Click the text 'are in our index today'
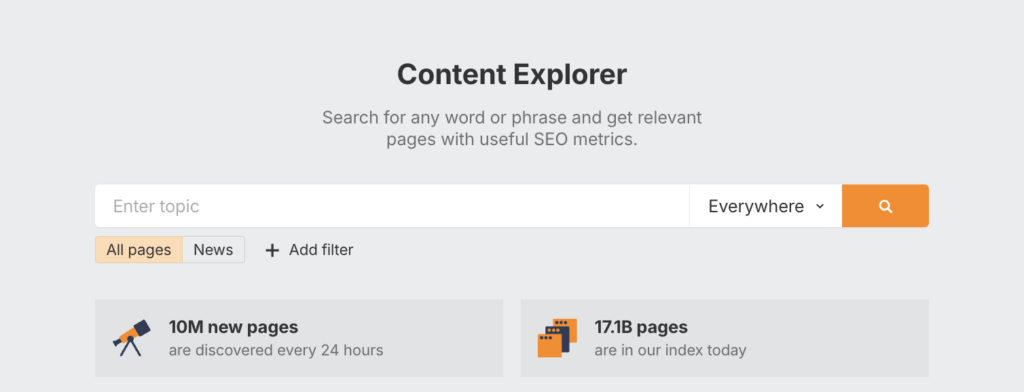 click(x=670, y=350)
